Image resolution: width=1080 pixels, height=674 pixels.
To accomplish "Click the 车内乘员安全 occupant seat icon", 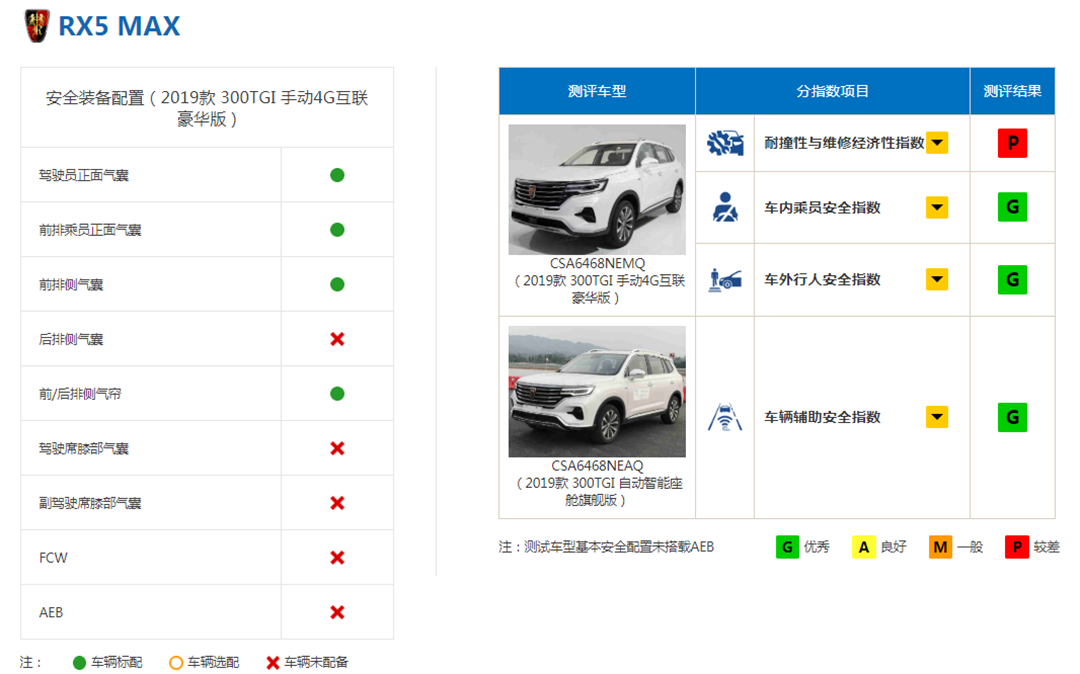I will coord(723,206).
